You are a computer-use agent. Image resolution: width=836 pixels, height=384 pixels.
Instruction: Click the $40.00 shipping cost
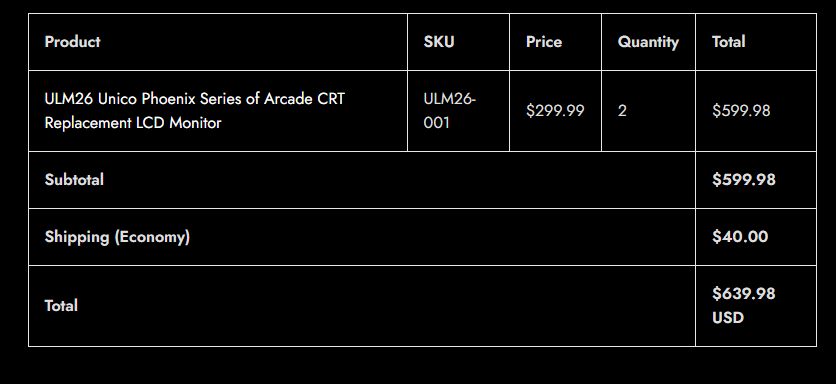click(740, 237)
